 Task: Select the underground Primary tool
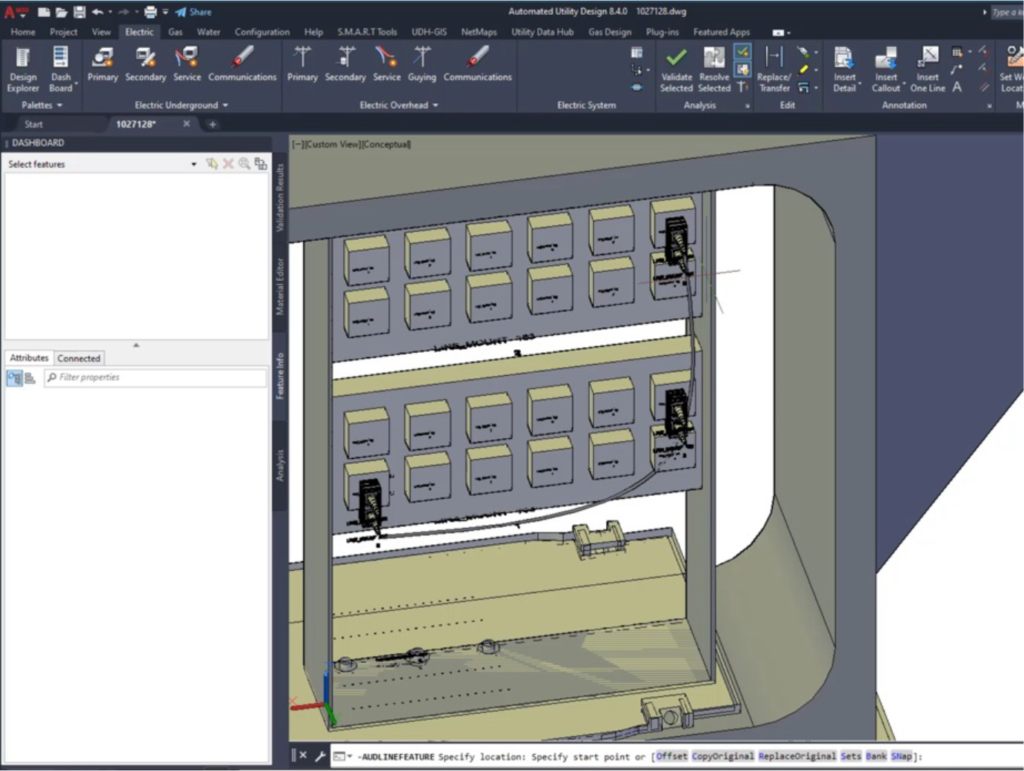(x=103, y=64)
